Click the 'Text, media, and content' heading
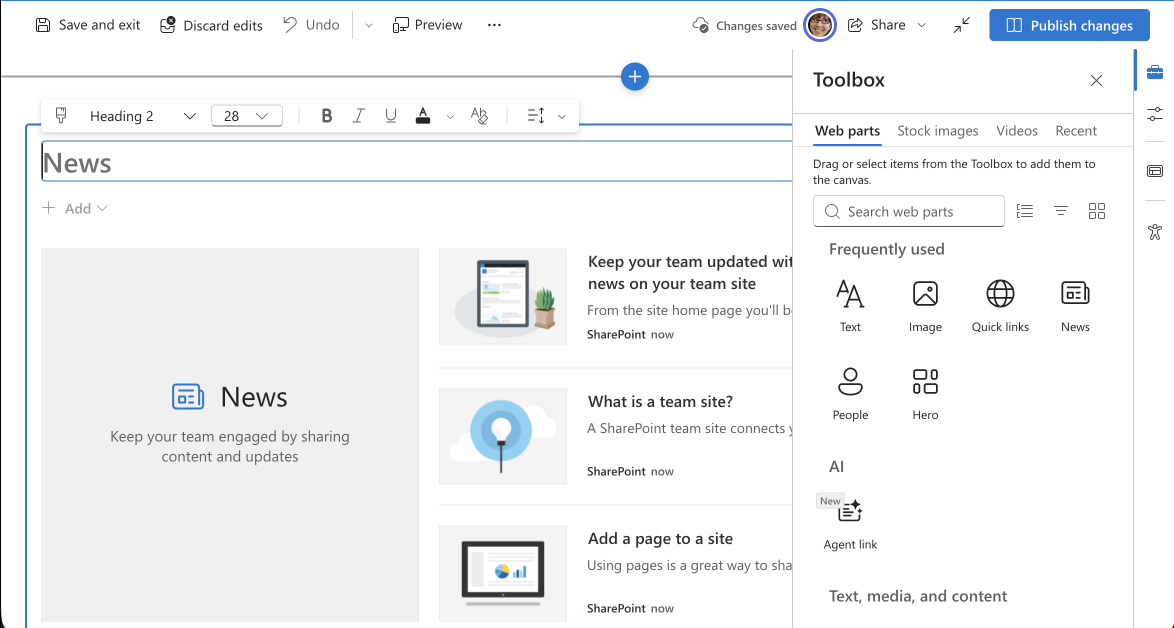This screenshot has height=628, width=1174. click(918, 596)
